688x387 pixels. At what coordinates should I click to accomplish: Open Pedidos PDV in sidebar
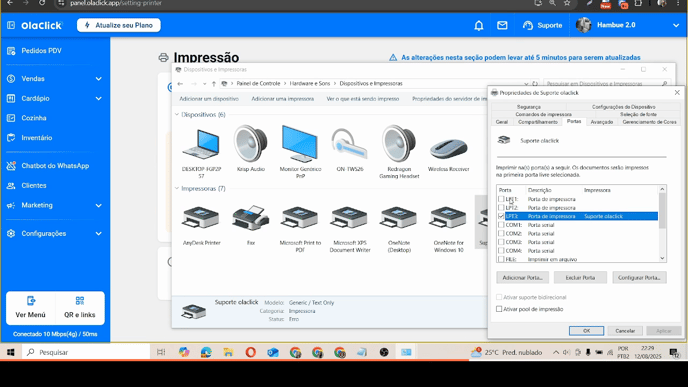click(x=41, y=51)
